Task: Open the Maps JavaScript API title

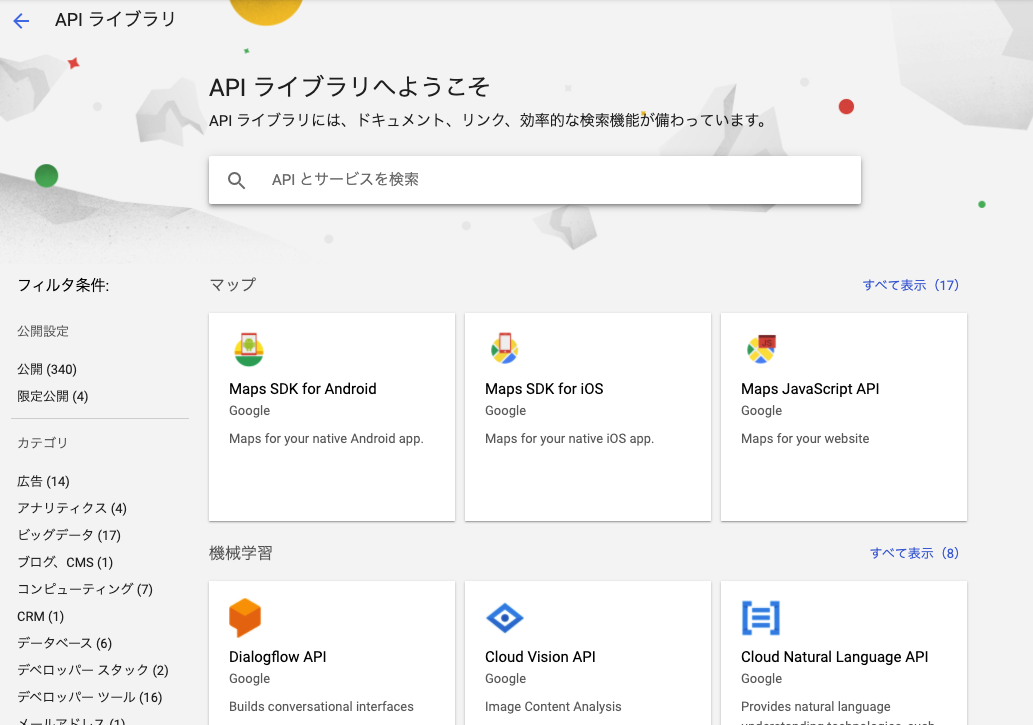Action: pyautogui.click(x=810, y=389)
